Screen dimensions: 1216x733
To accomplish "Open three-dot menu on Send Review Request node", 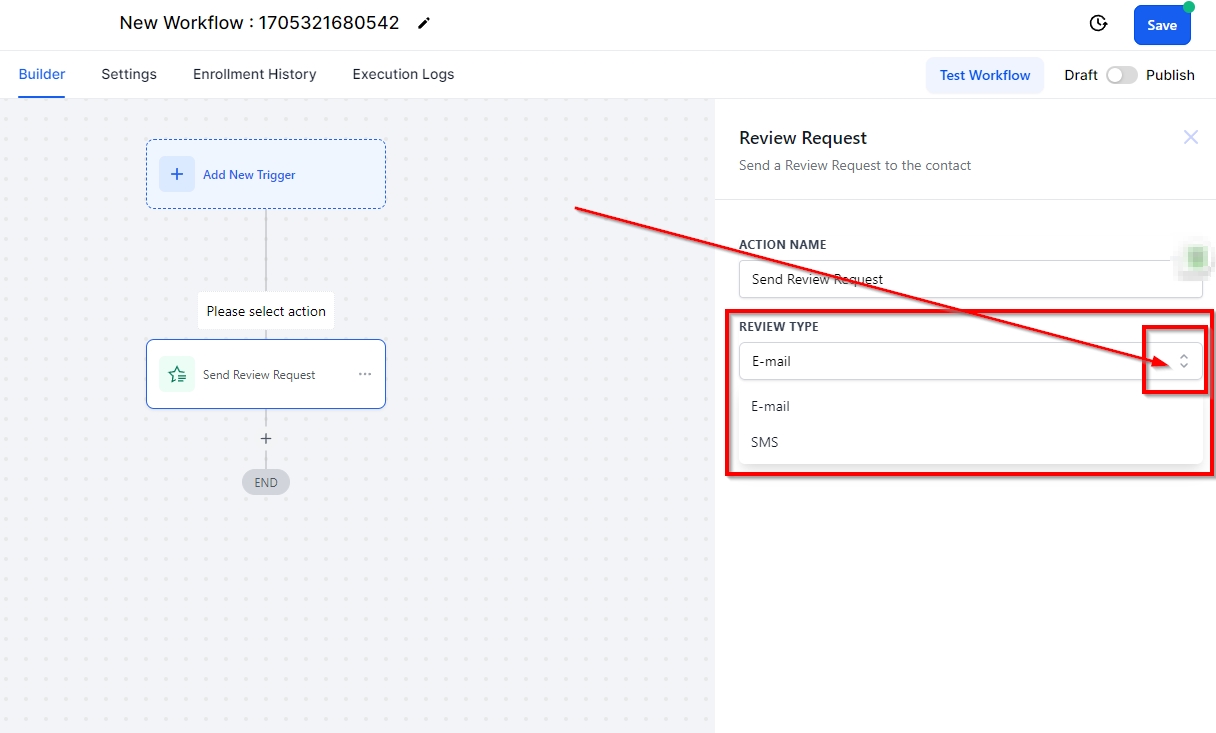I will (365, 374).
